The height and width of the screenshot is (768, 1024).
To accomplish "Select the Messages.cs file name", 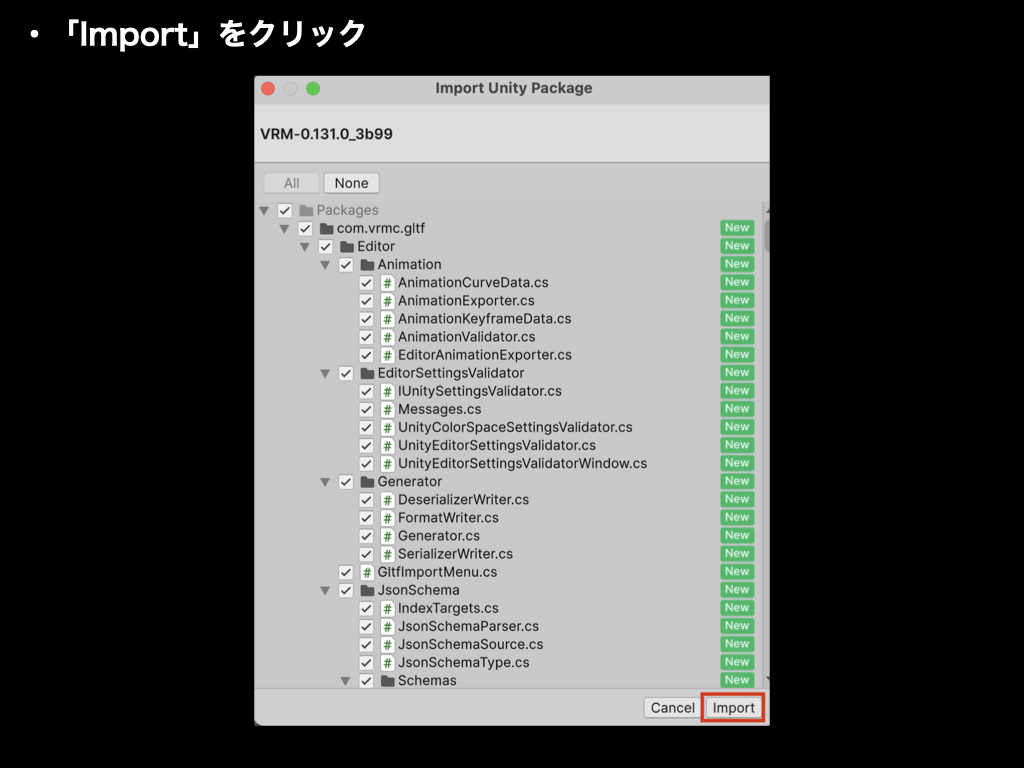I will 440,409.
